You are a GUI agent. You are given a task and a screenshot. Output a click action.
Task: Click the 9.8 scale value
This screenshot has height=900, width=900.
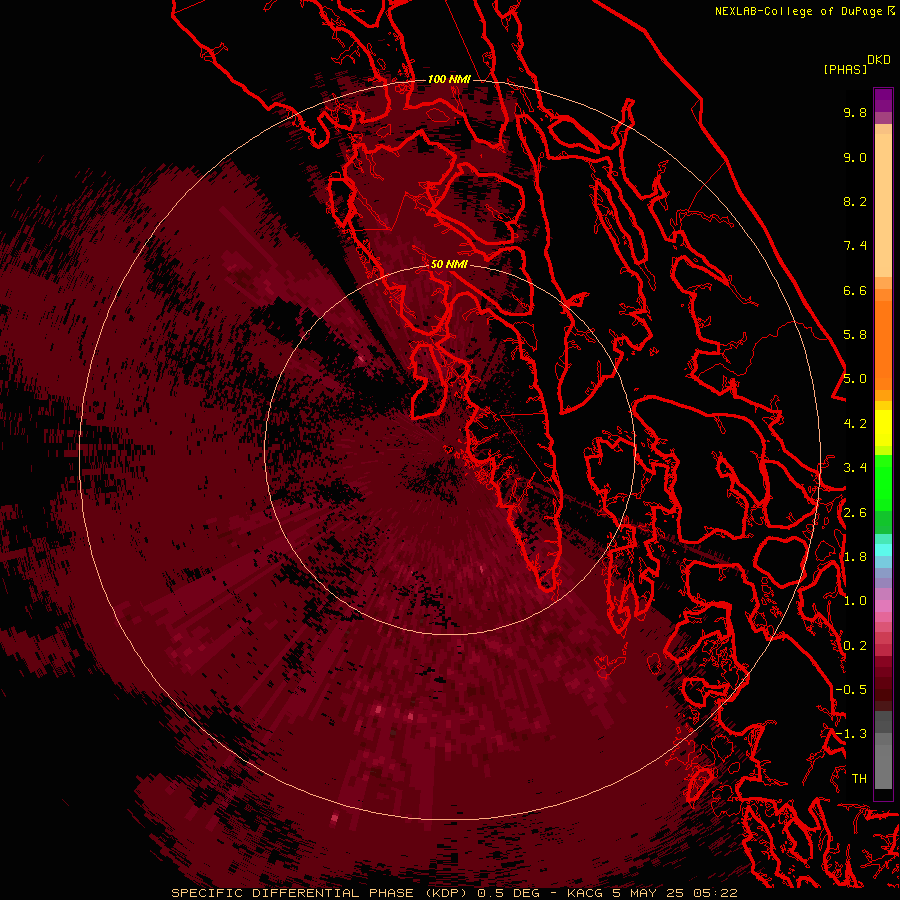pyautogui.click(x=855, y=113)
